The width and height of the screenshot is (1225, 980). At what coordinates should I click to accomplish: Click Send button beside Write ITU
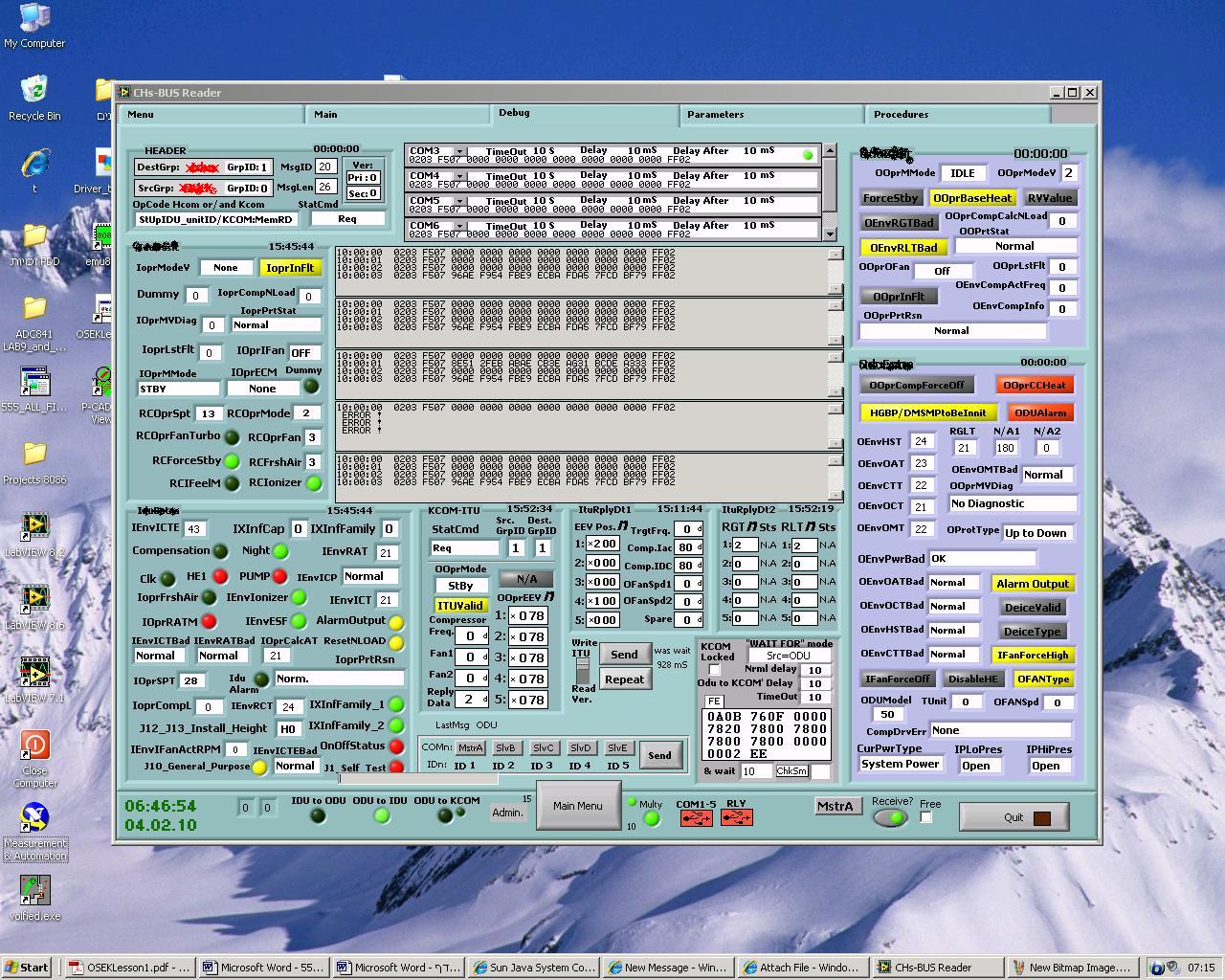click(624, 655)
